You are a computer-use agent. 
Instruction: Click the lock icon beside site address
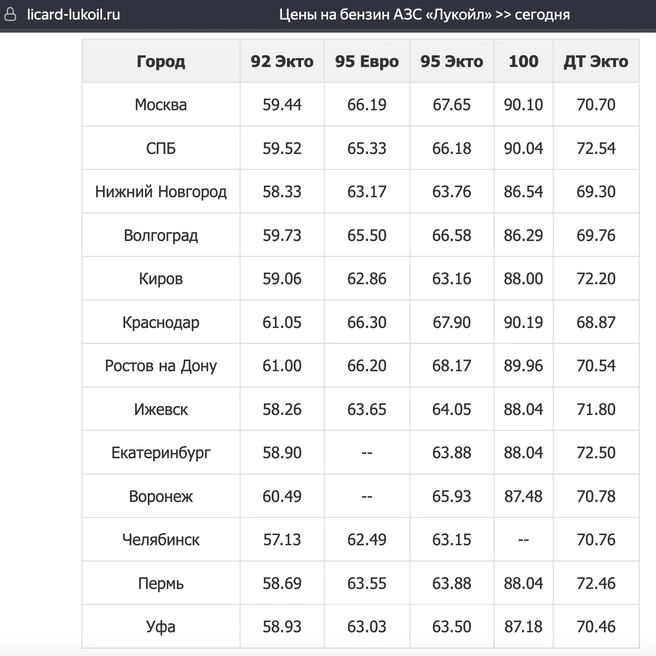[x=10, y=15]
